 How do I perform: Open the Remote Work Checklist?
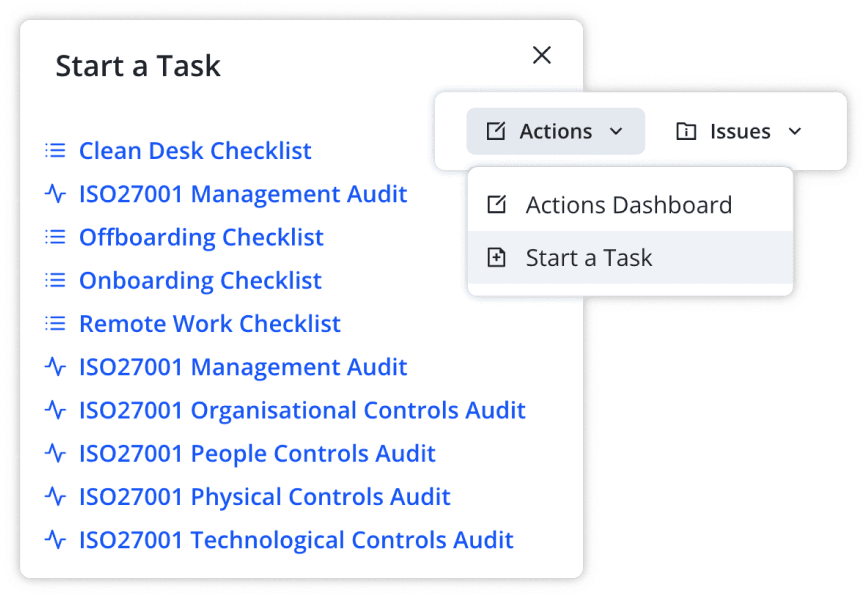pos(210,324)
